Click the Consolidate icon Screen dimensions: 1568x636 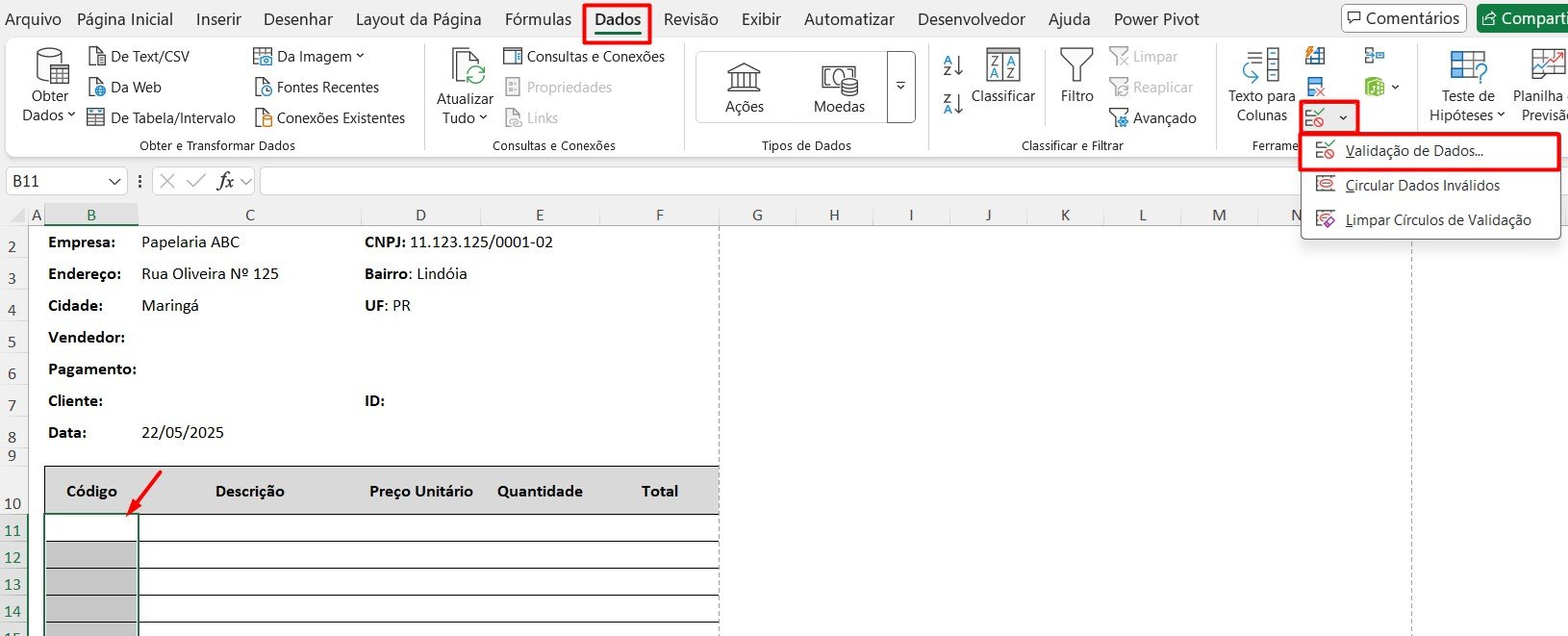1375,56
